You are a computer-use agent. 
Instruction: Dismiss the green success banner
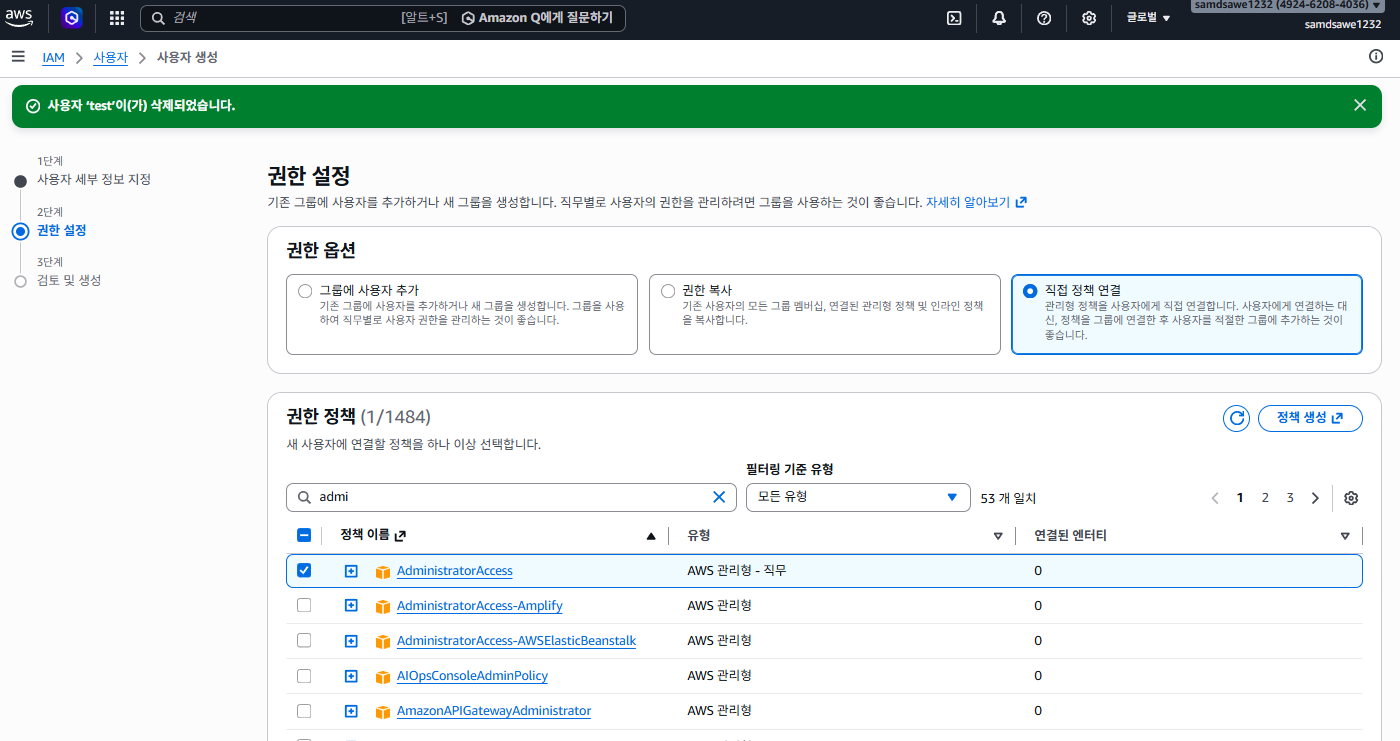coord(1360,105)
